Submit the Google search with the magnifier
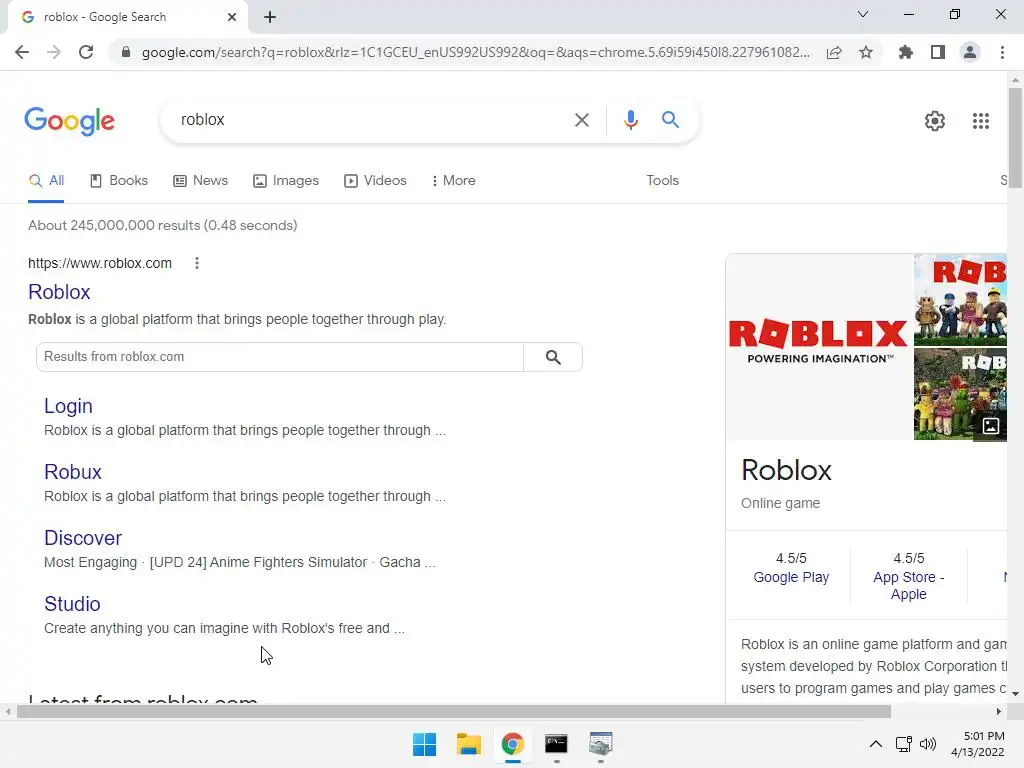The width and height of the screenshot is (1024, 768). point(670,120)
